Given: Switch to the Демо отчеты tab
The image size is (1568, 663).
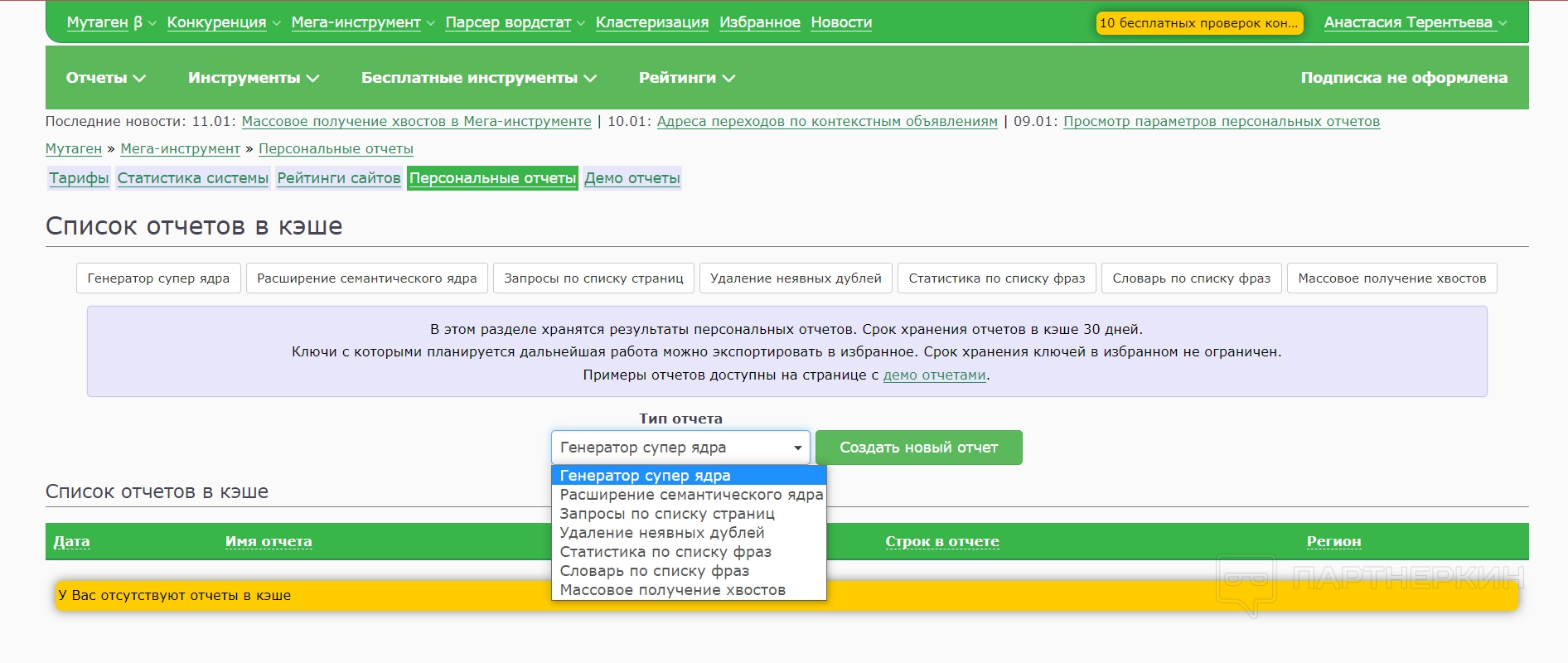Looking at the screenshot, I should pyautogui.click(x=632, y=178).
